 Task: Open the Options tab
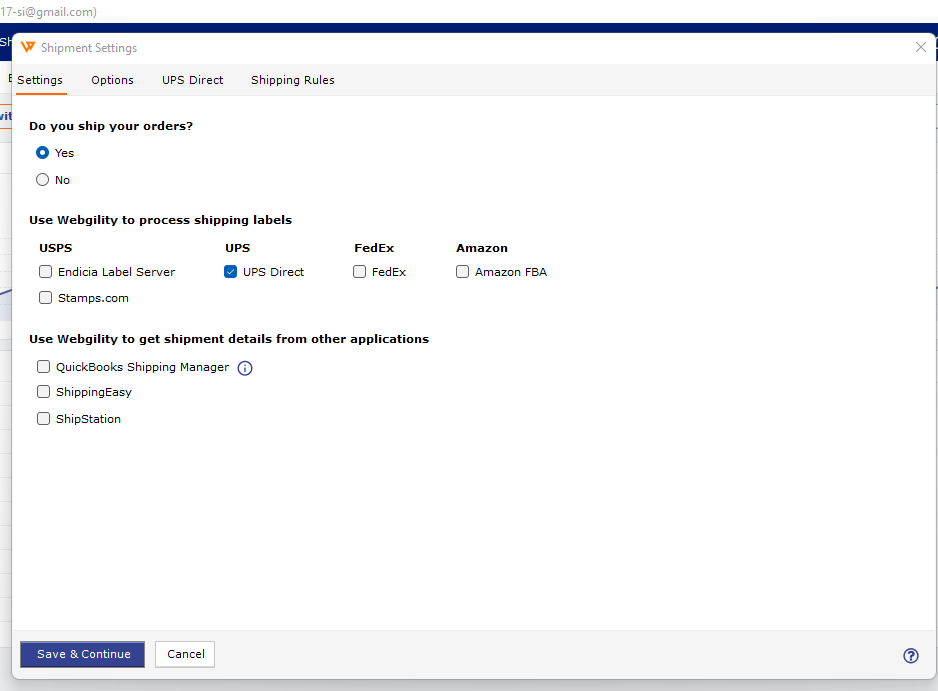coord(112,80)
